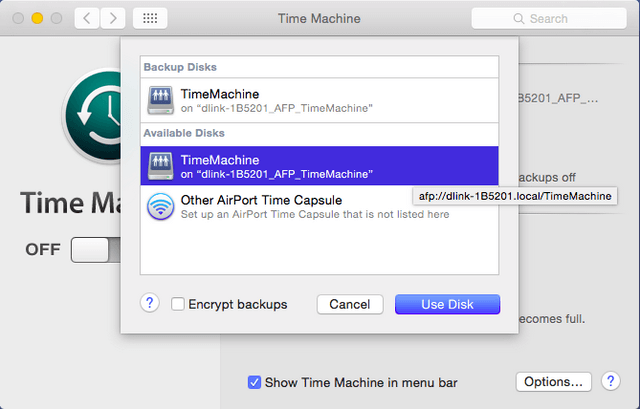Image resolution: width=640 pixels, height=409 pixels.
Task: Click the Use Disk button
Action: tap(447, 305)
